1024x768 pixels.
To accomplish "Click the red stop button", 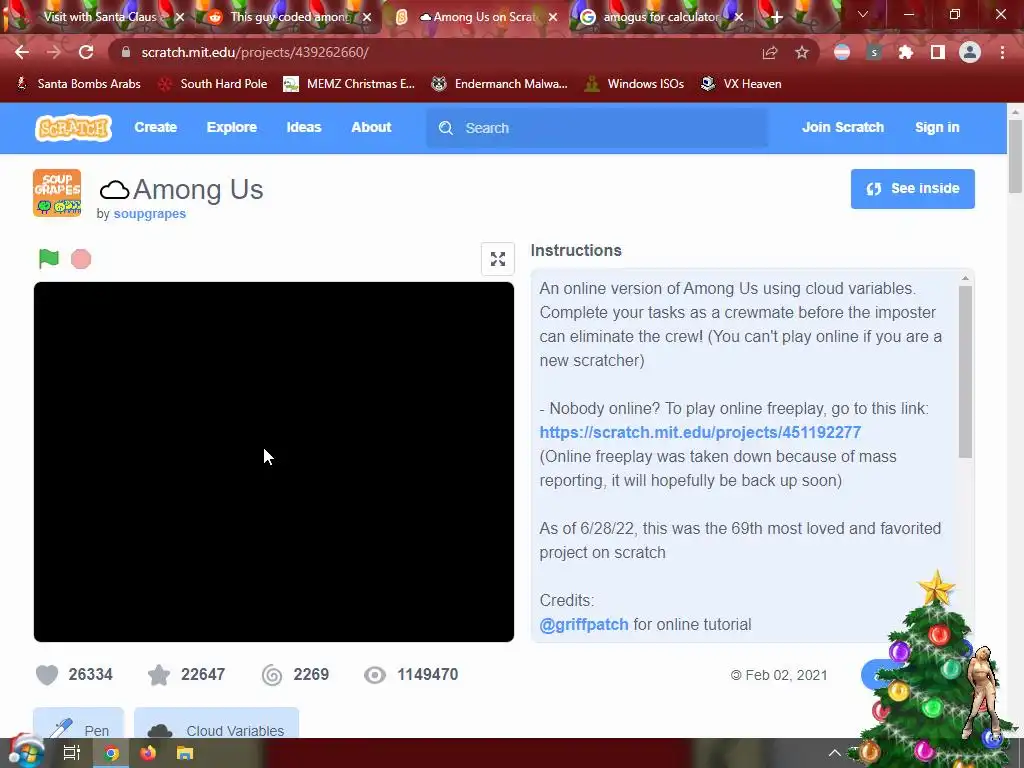I will (81, 259).
